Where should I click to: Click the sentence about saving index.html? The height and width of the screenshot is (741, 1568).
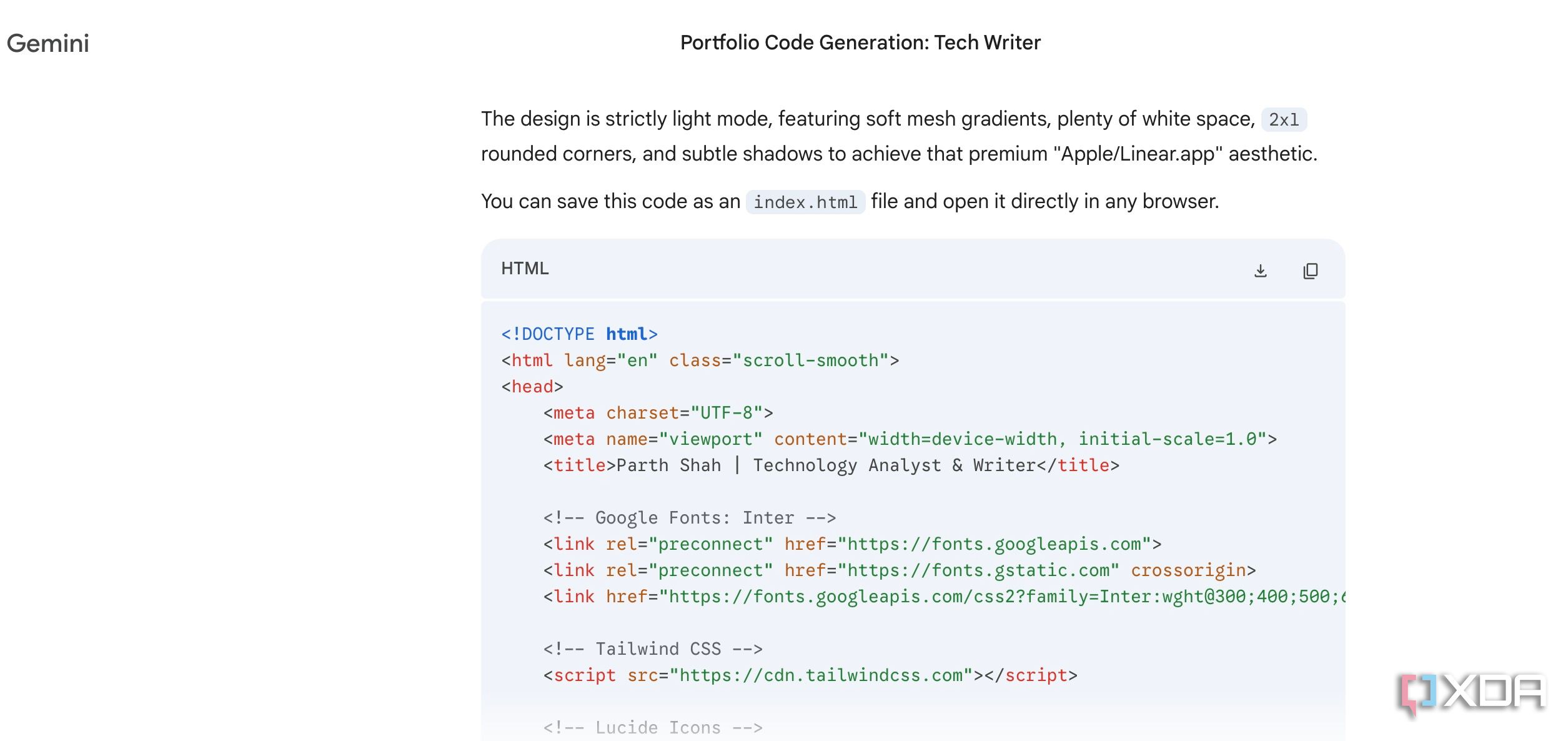click(850, 202)
